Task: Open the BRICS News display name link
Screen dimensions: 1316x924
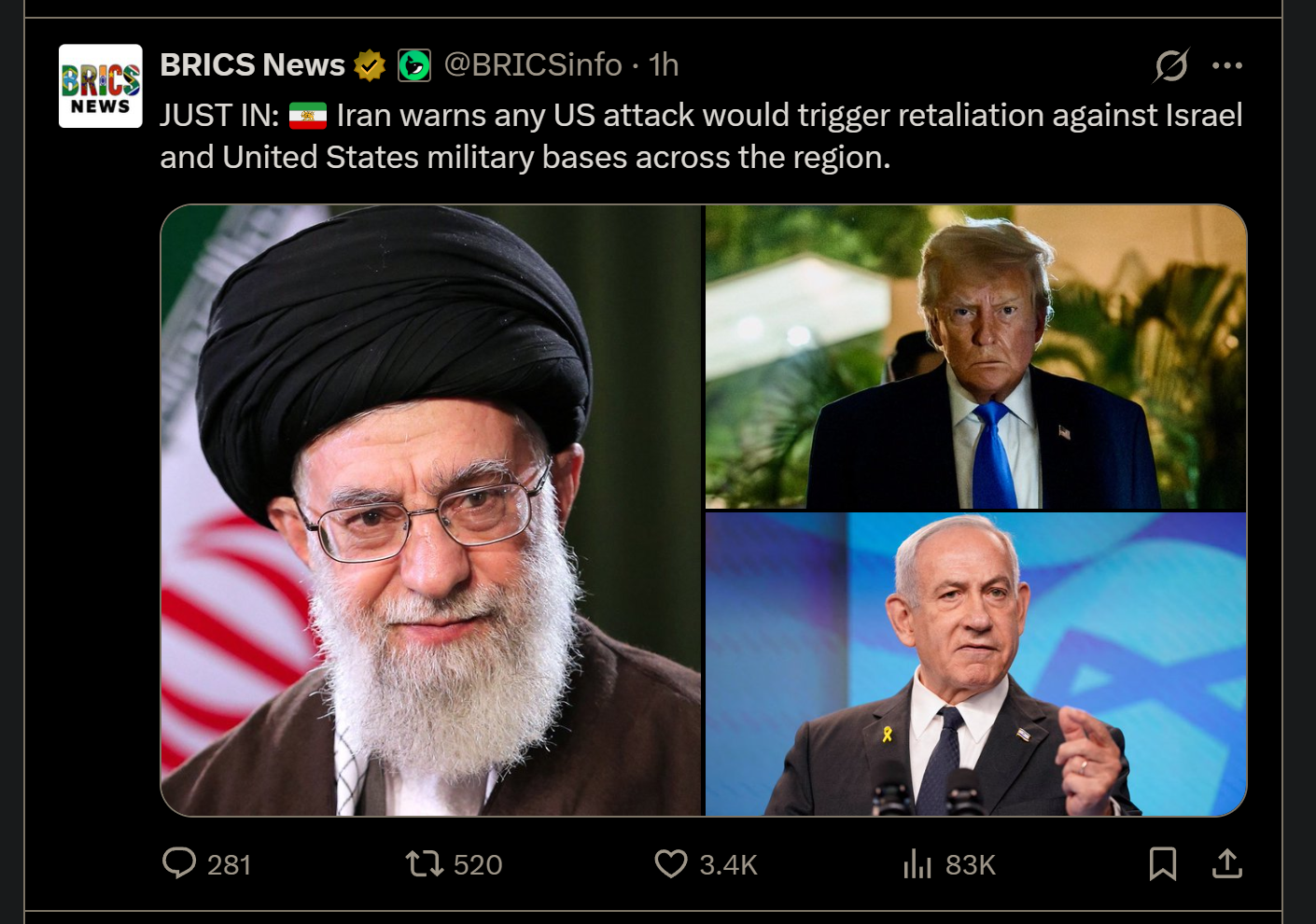Action: [252, 65]
